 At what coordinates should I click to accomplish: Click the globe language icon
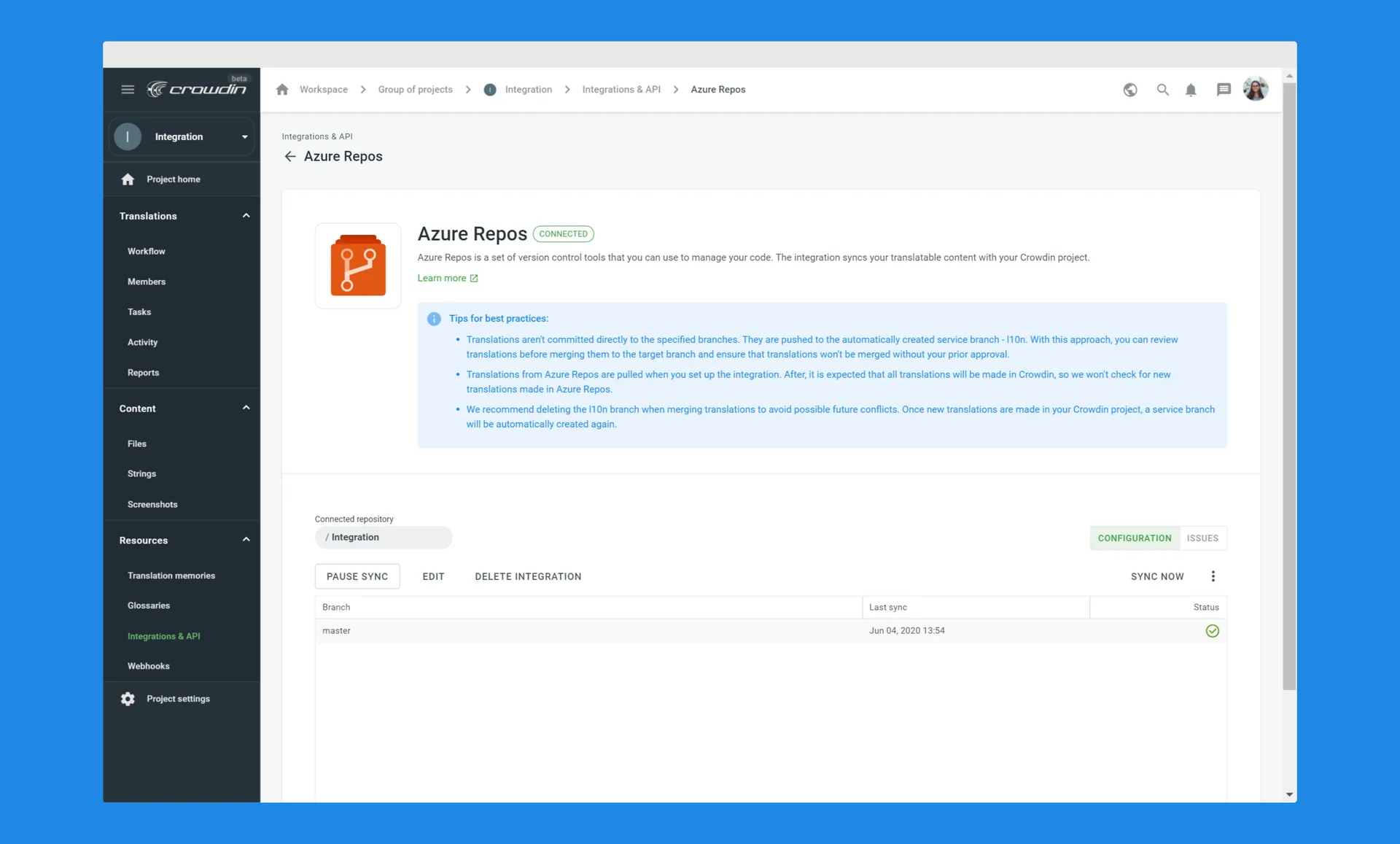point(1130,90)
